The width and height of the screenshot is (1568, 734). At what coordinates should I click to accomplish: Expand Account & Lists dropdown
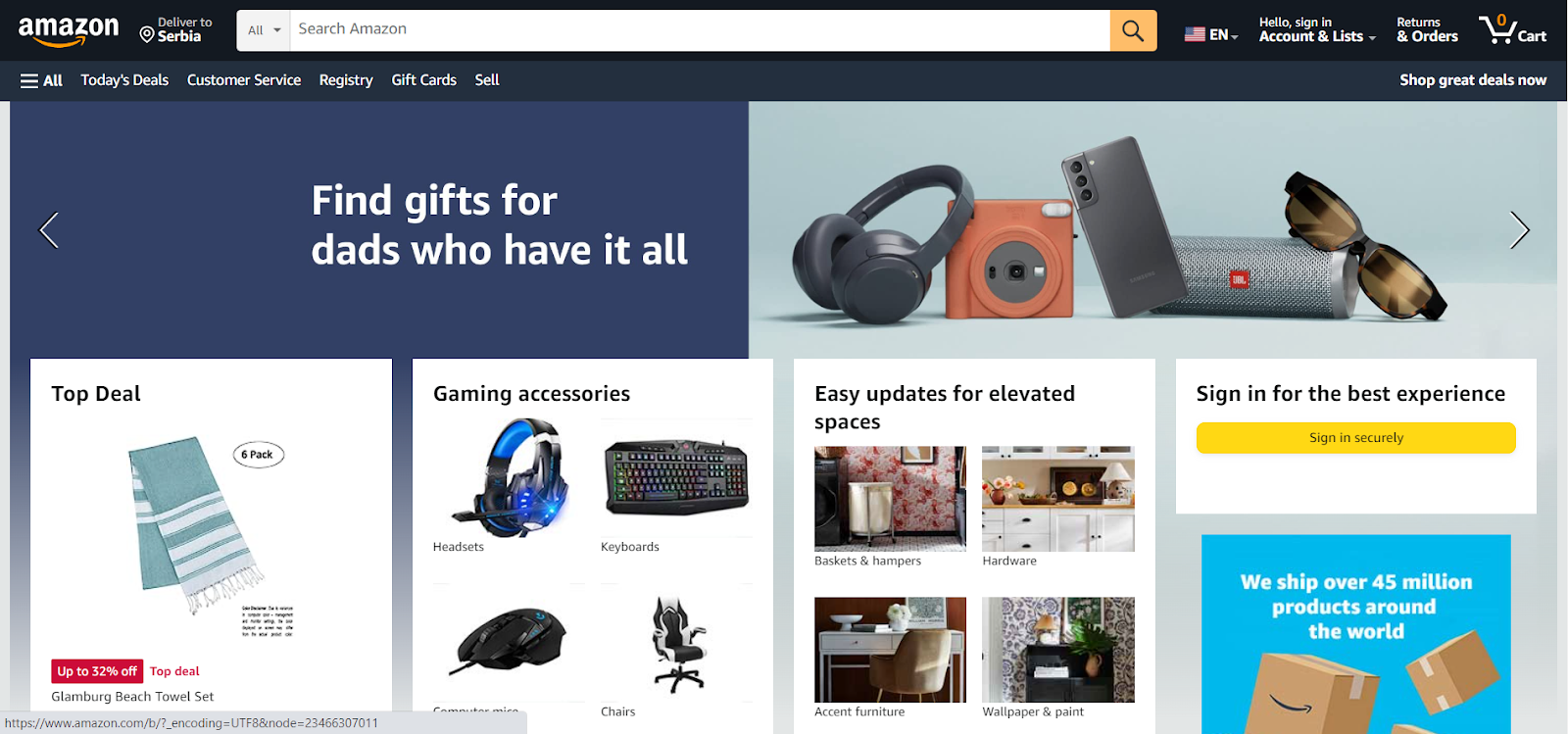tap(1317, 30)
